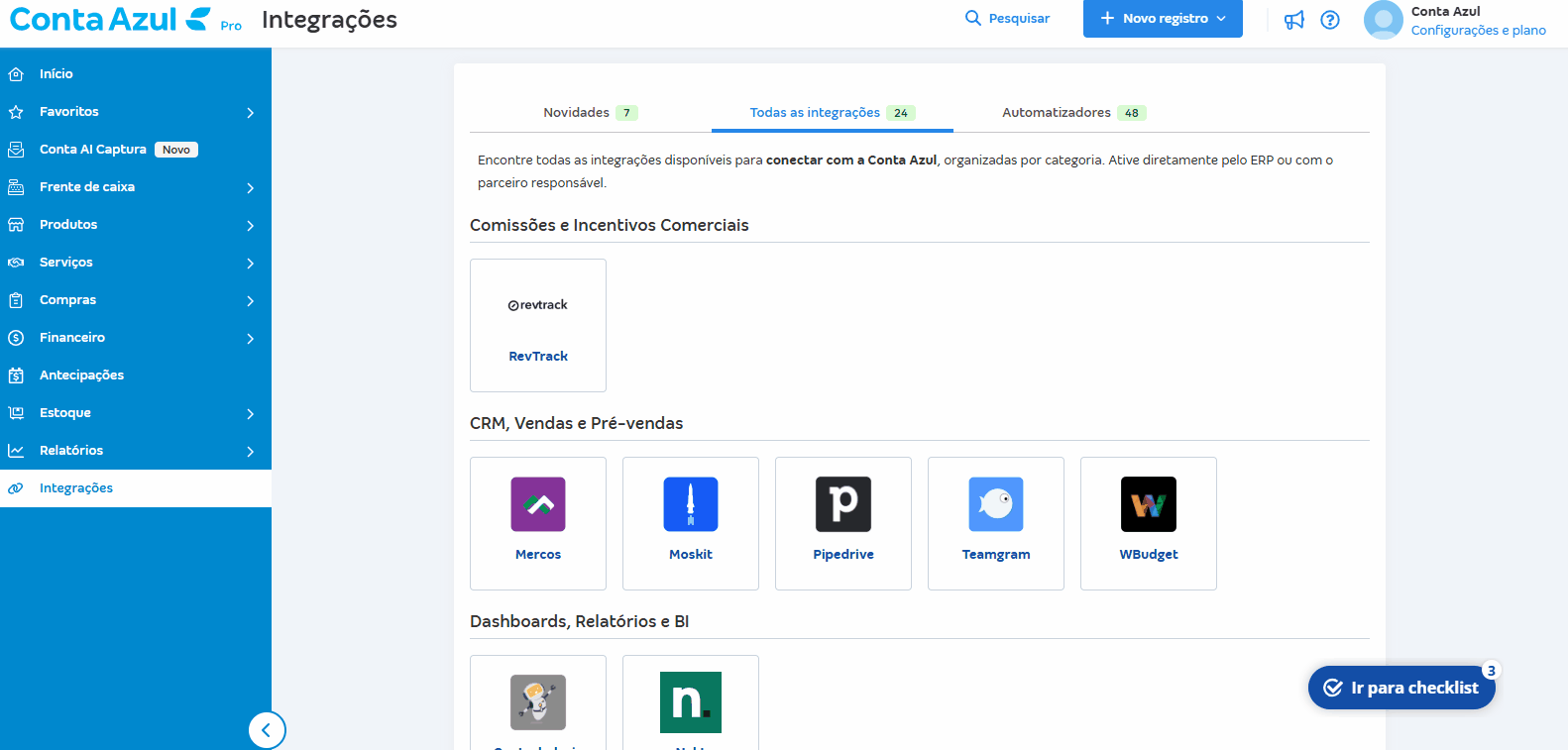Open the help question mark icon
Viewport: 1568px width, 750px height.
1330,20
